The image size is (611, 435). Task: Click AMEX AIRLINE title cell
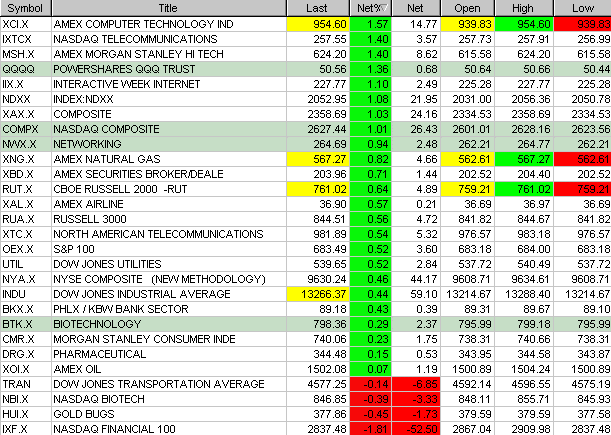tap(169, 204)
